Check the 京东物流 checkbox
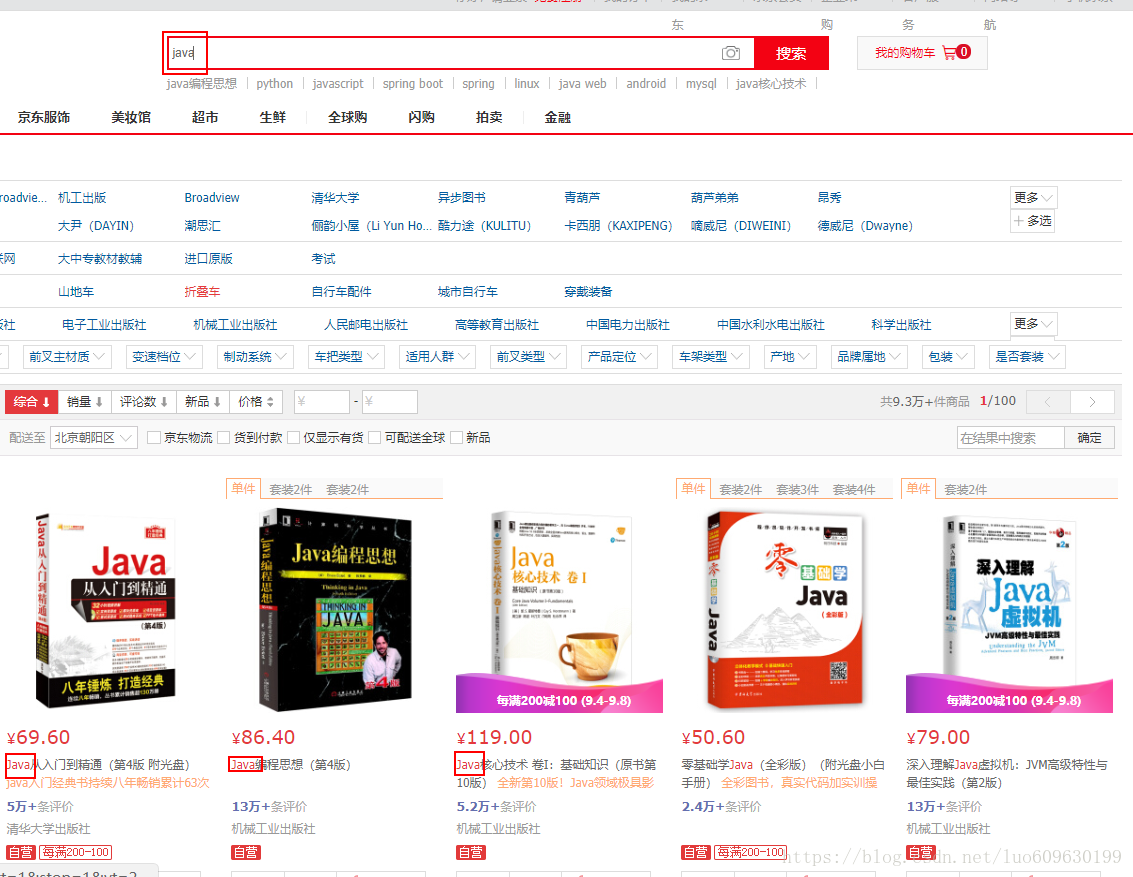The image size is (1133, 877). [153, 438]
